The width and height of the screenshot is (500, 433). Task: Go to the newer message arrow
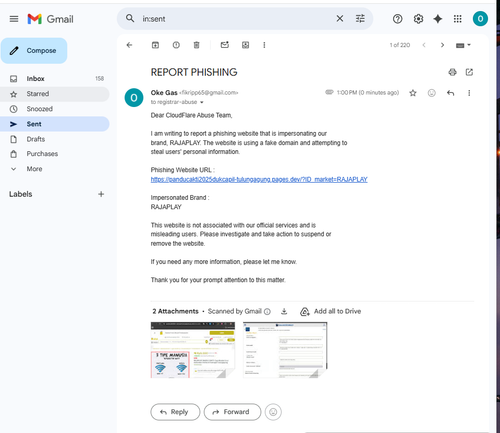pos(424,45)
